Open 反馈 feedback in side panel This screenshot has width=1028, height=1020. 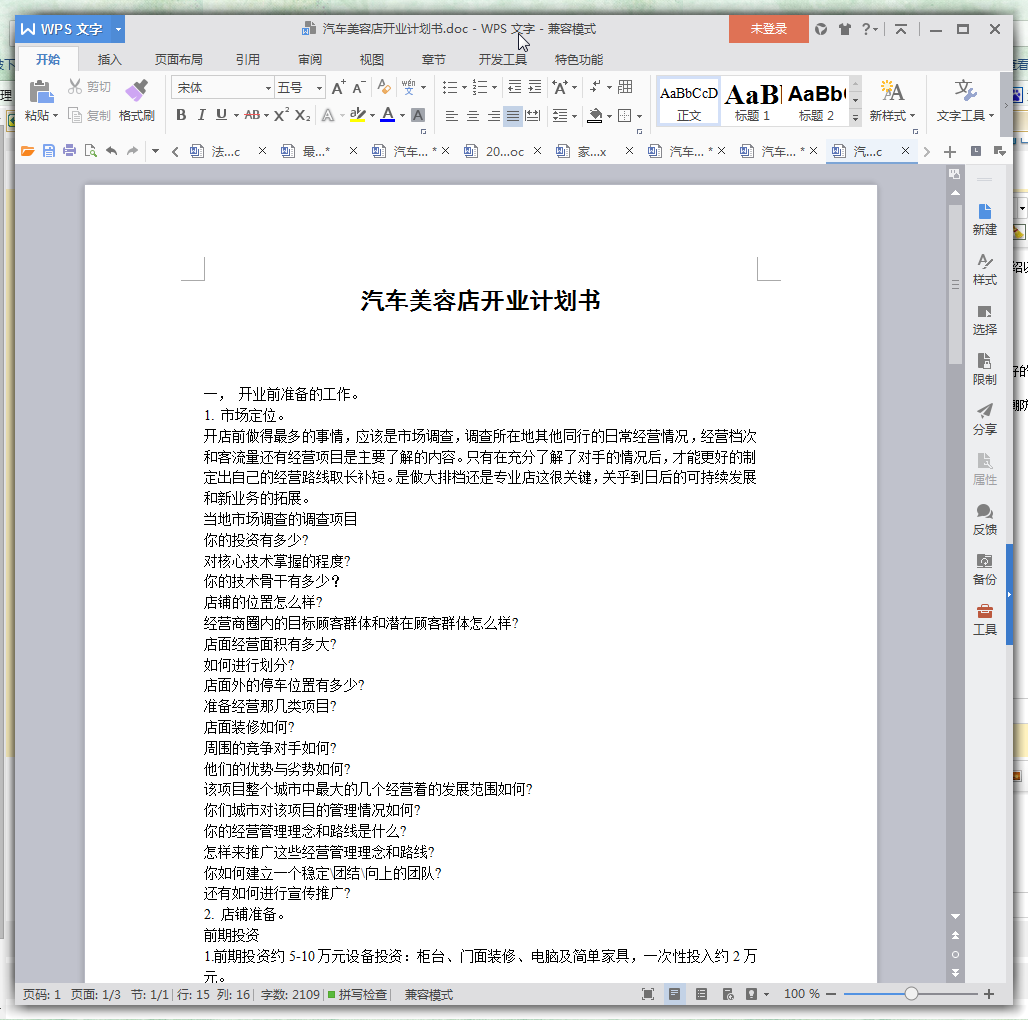click(x=984, y=520)
